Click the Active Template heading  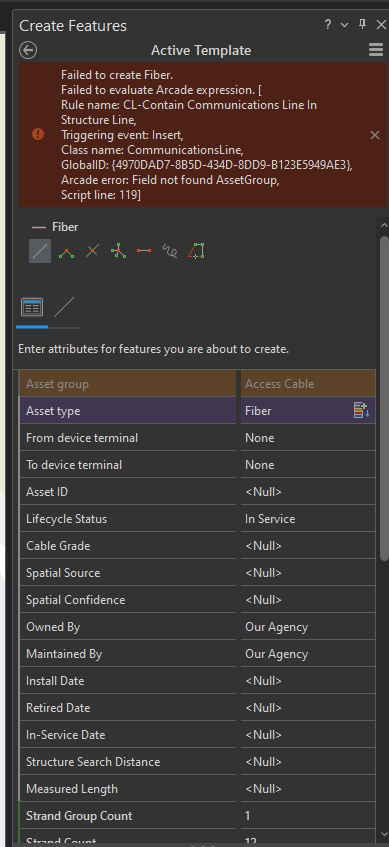pyautogui.click(x=201, y=50)
